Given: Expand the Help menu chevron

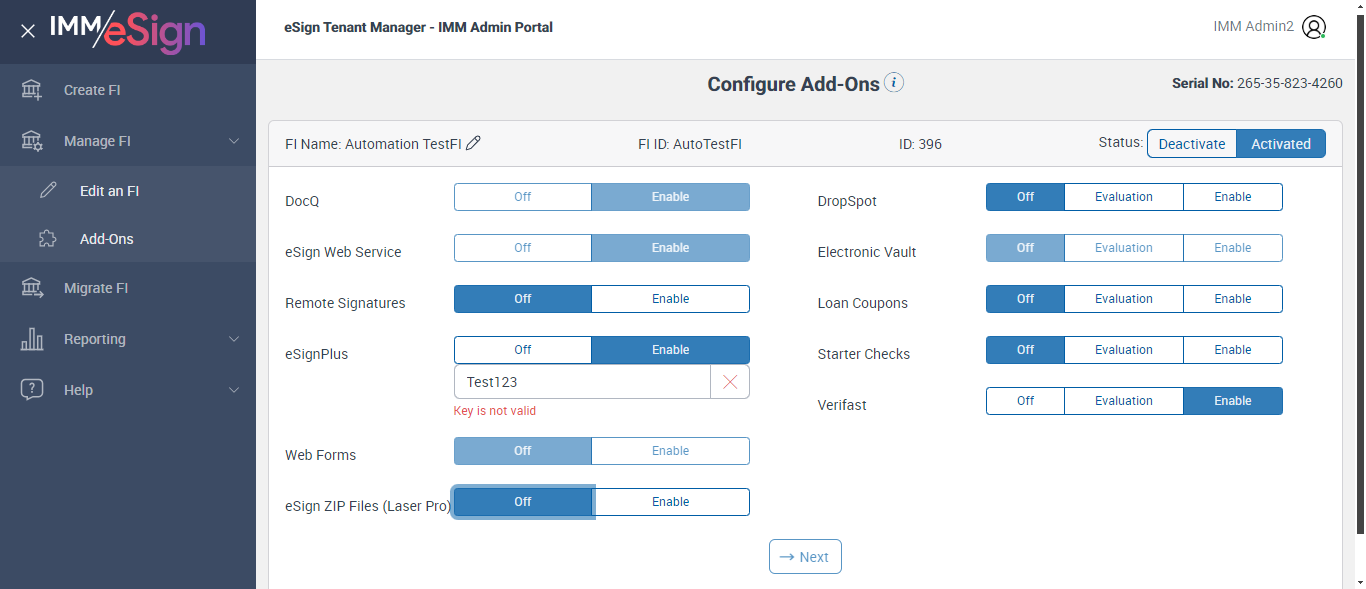Looking at the screenshot, I should point(234,390).
